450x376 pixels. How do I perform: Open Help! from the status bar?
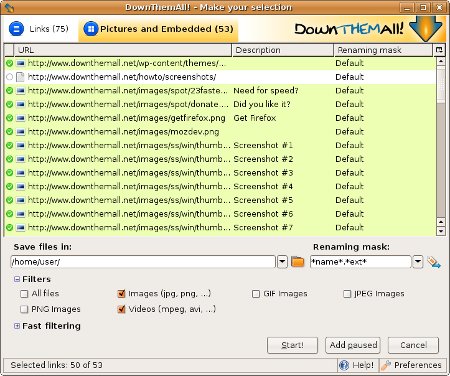pos(357,365)
